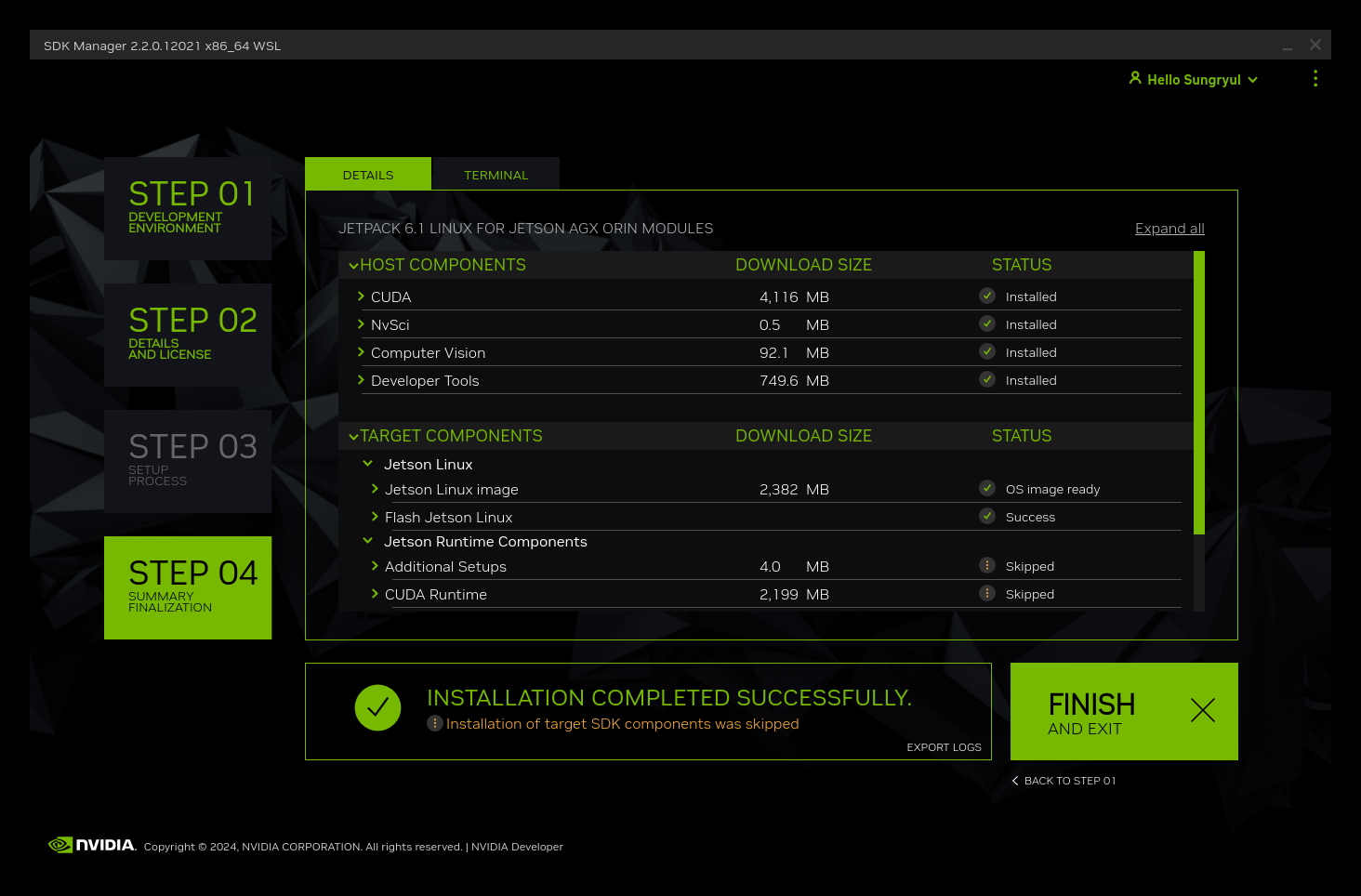Go back to Step 01

tap(1064, 781)
